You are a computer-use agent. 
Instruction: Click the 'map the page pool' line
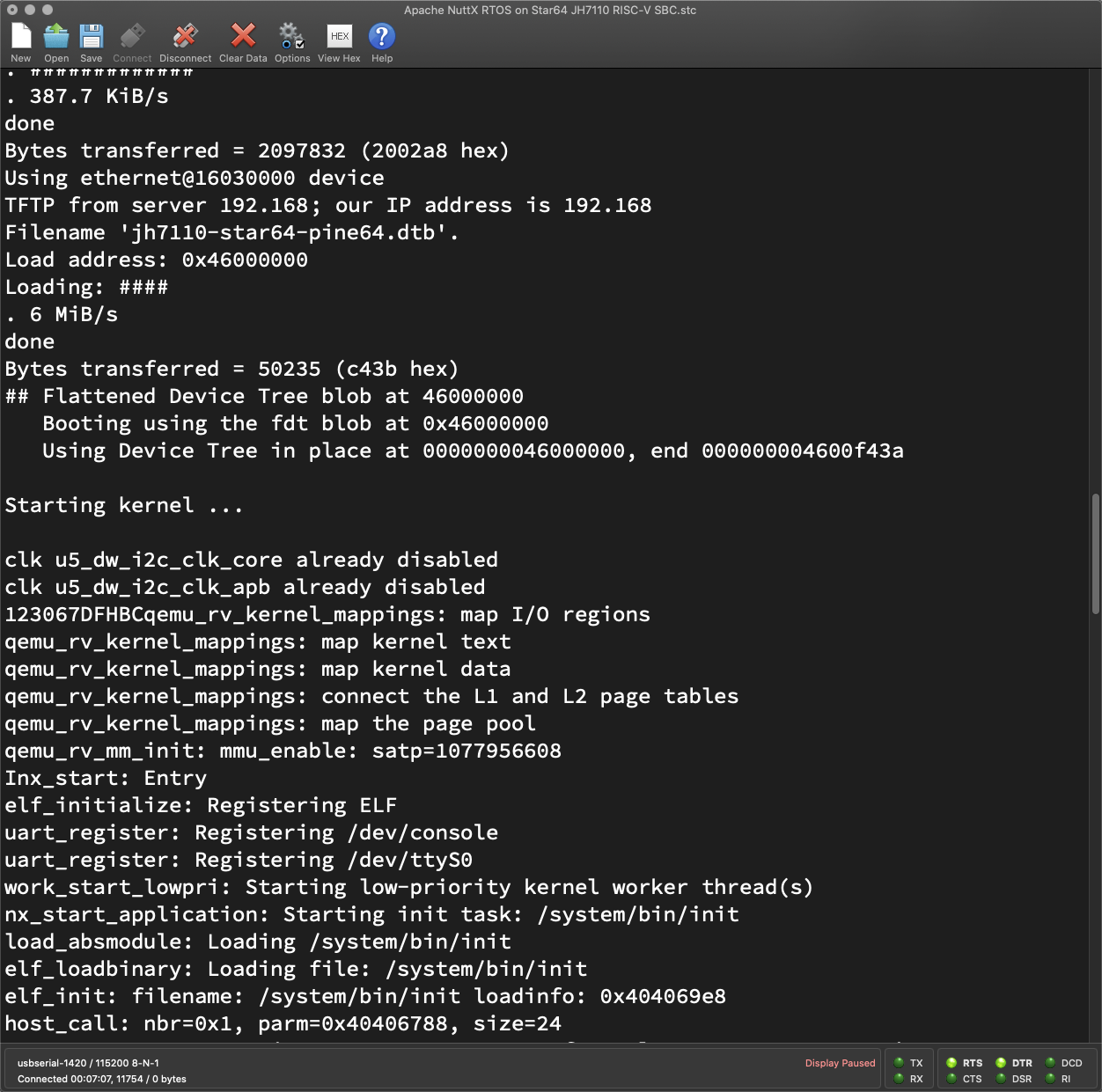270,724
